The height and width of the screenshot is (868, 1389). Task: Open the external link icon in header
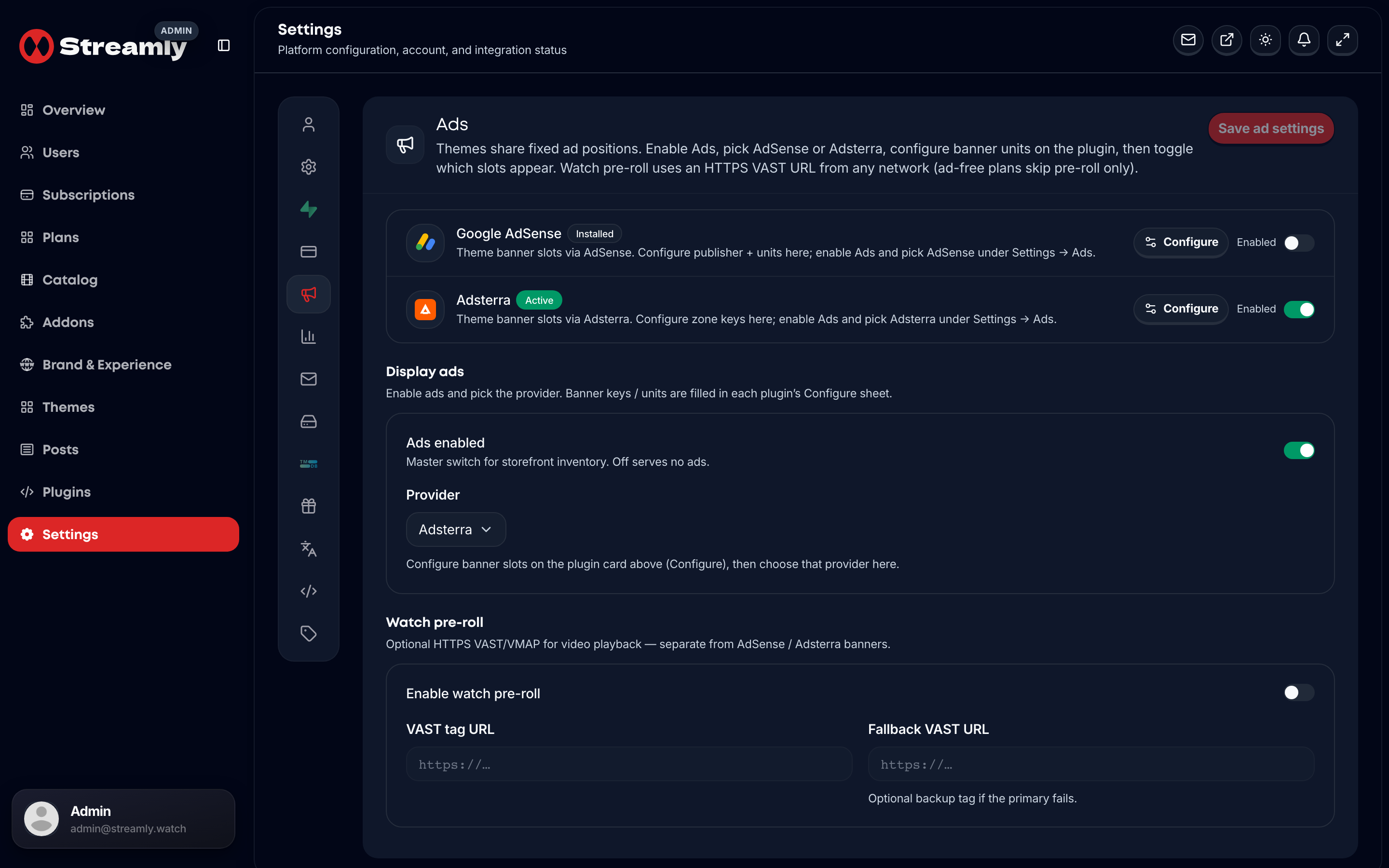(x=1226, y=40)
